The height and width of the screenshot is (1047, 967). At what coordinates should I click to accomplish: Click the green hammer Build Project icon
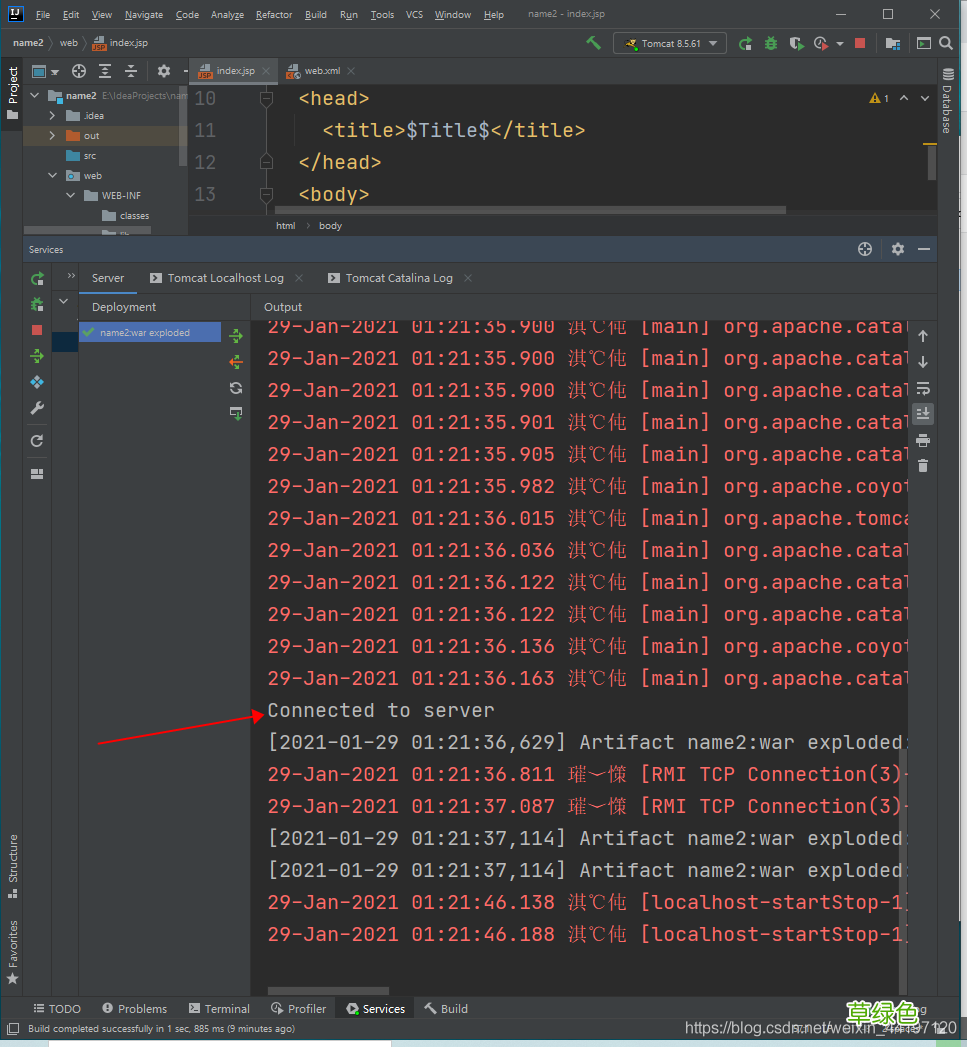point(594,43)
